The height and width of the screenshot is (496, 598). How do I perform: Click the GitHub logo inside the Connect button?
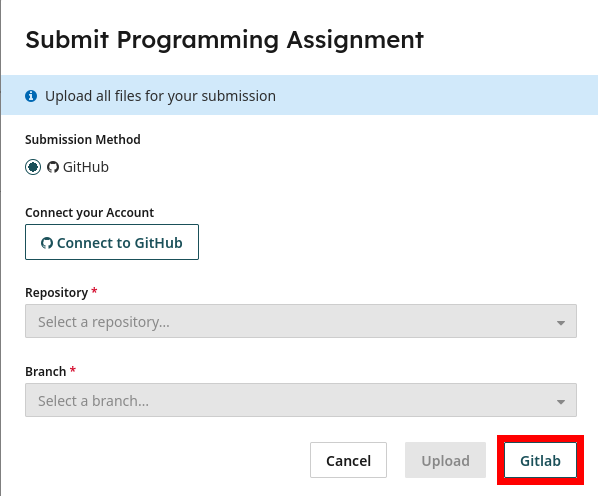(47, 243)
